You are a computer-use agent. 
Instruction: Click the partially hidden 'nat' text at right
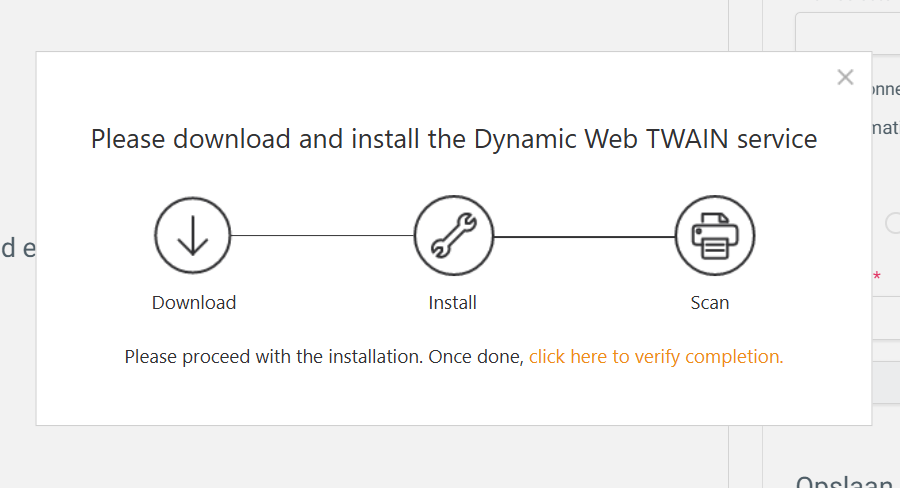pyautogui.click(x=885, y=127)
